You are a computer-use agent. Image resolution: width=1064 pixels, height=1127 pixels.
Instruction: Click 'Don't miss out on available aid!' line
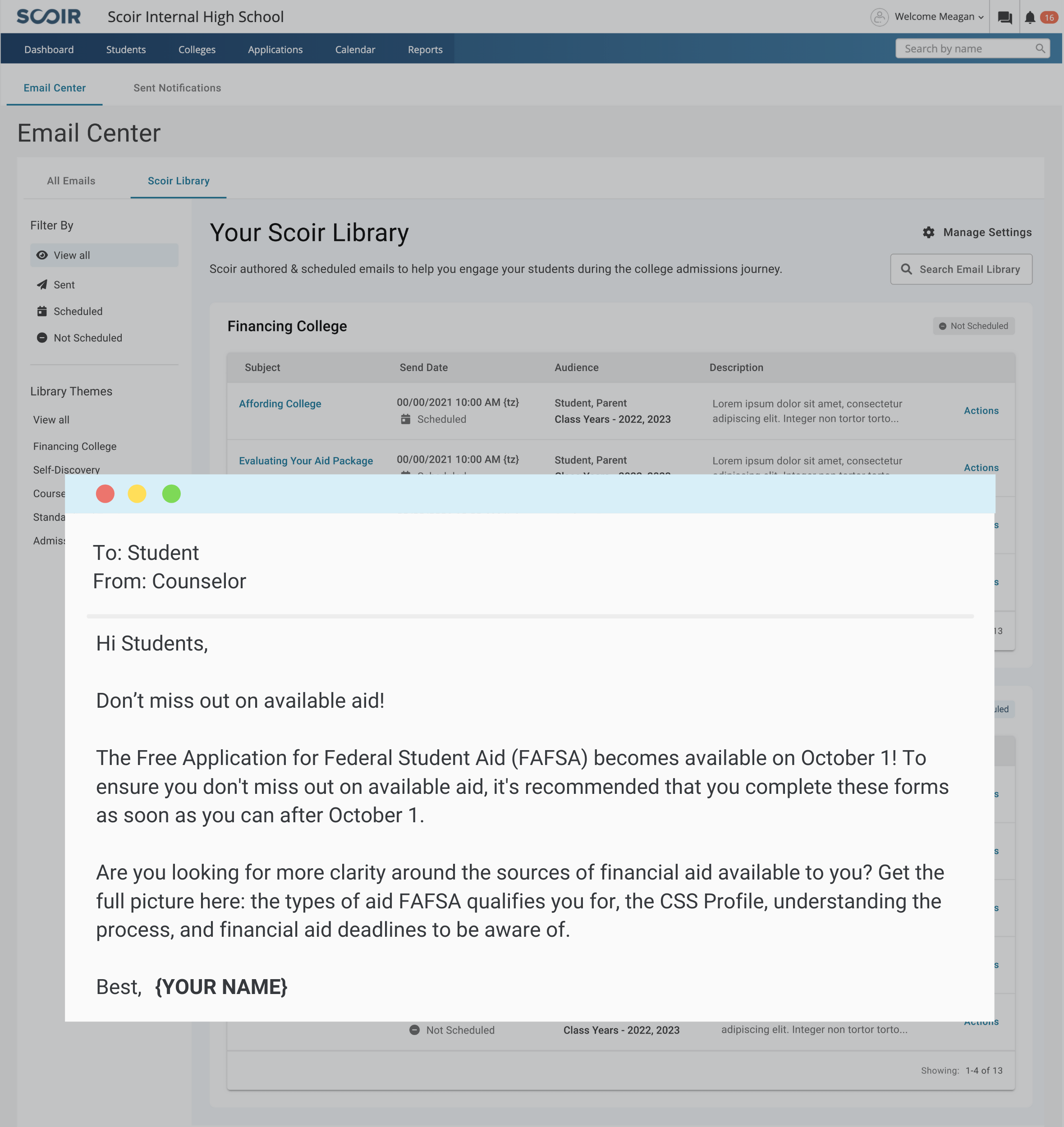tap(240, 701)
